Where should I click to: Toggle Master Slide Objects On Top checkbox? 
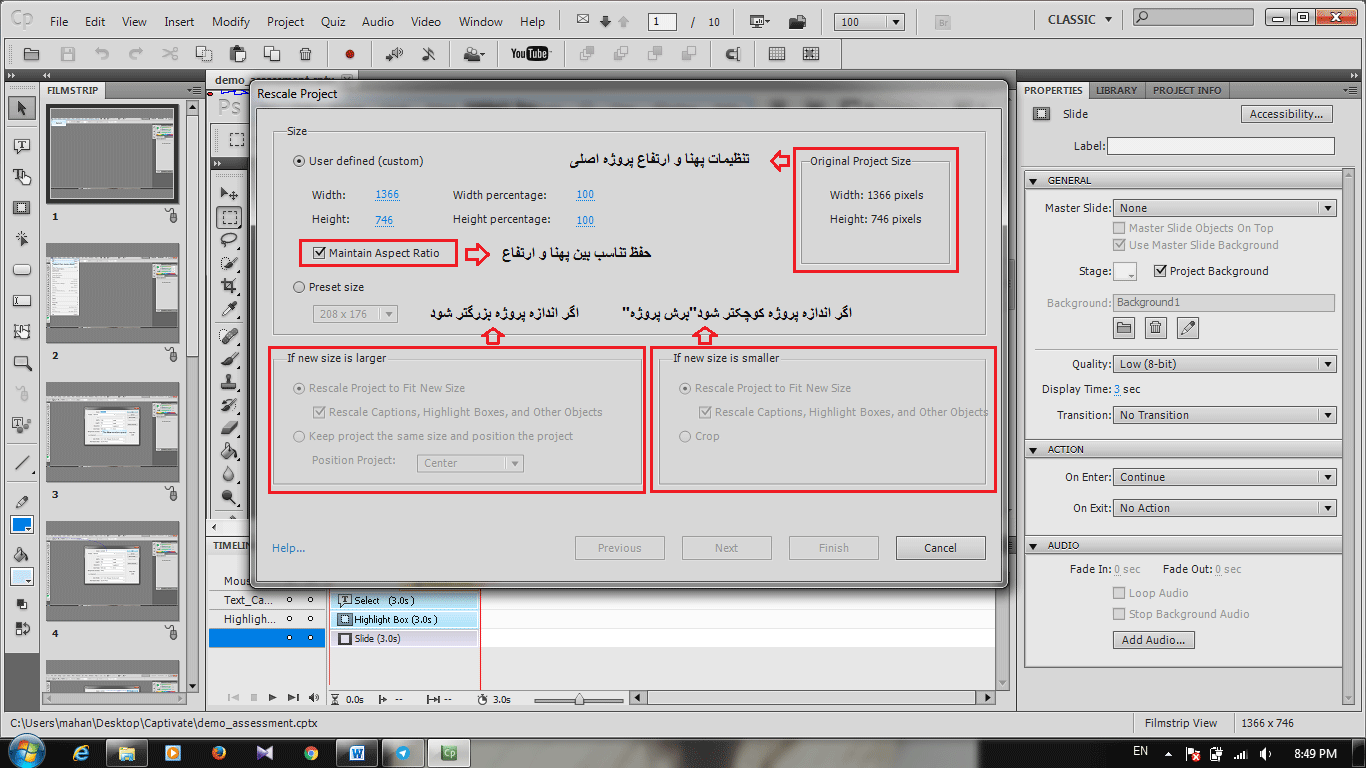click(1120, 228)
